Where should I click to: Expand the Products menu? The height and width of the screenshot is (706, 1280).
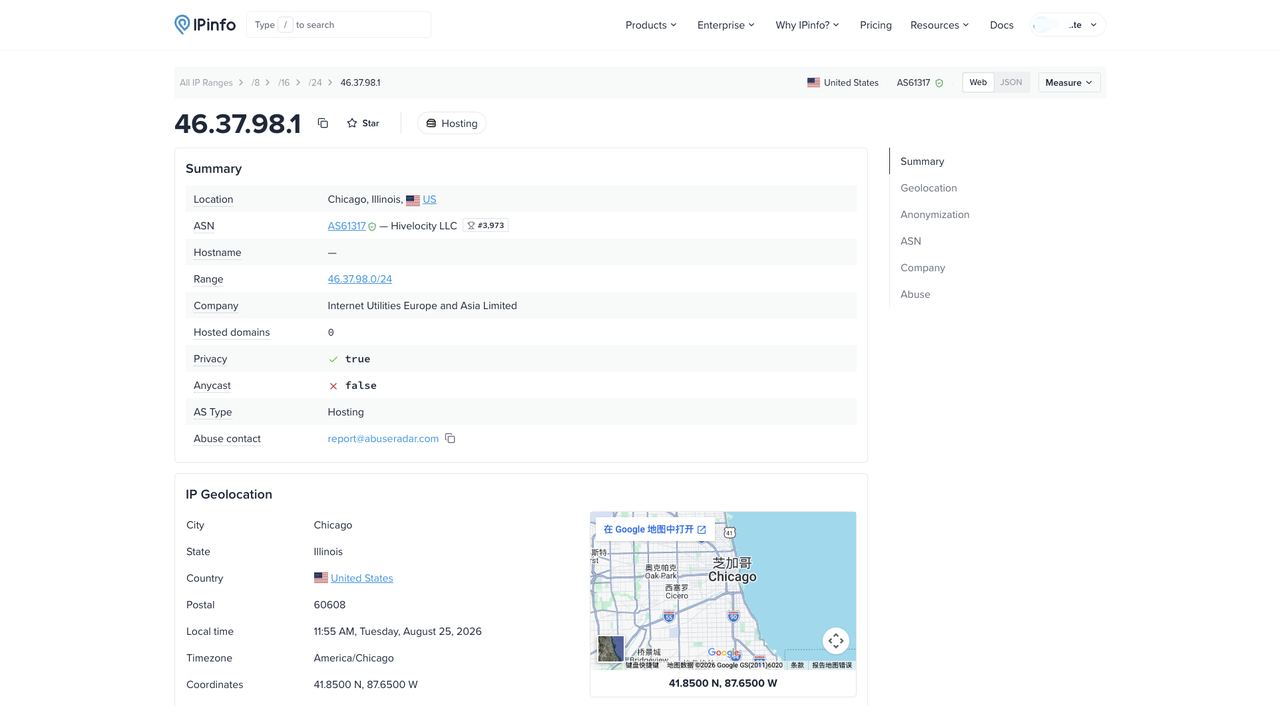[651, 25]
